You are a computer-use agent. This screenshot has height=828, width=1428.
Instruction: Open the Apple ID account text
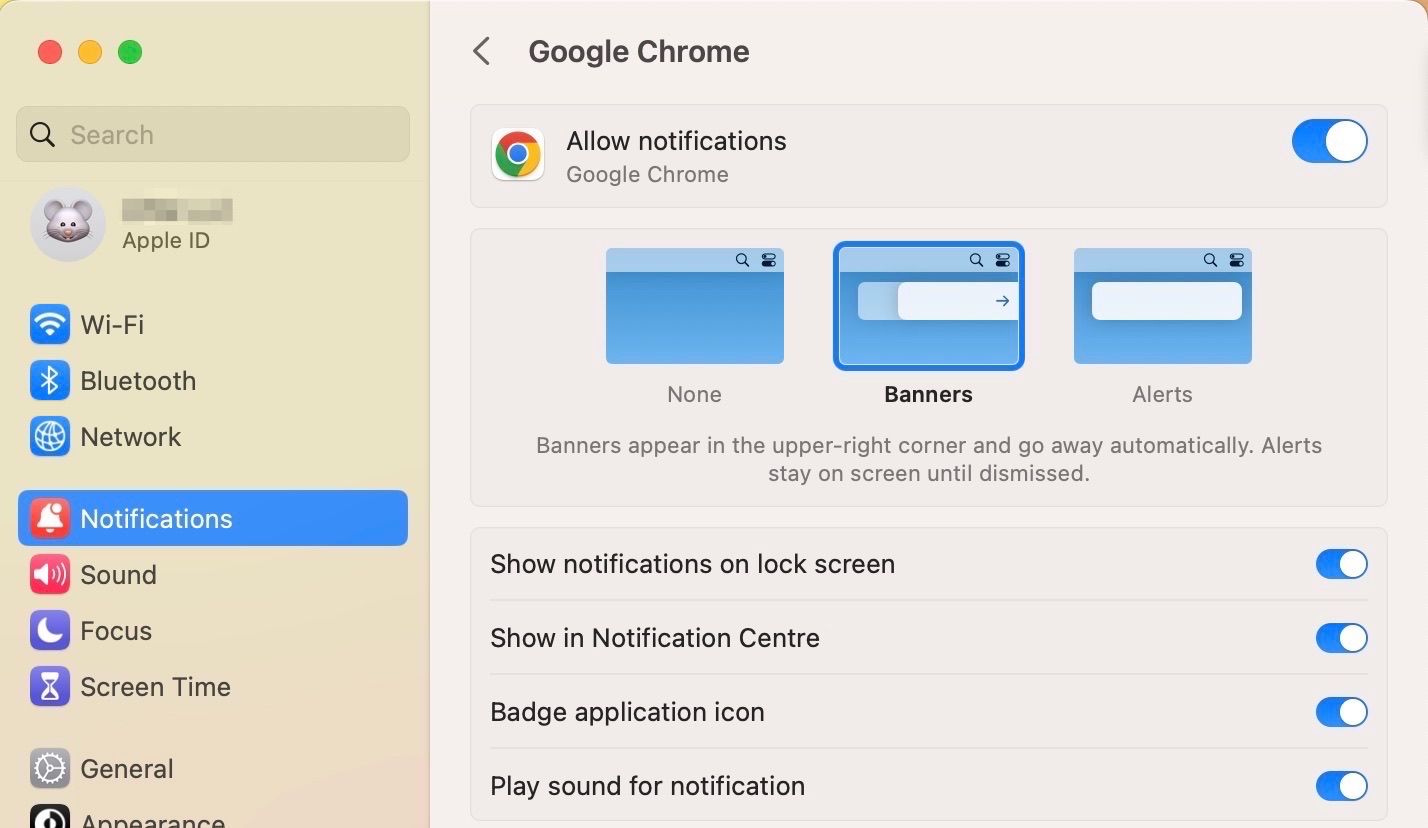pos(166,241)
